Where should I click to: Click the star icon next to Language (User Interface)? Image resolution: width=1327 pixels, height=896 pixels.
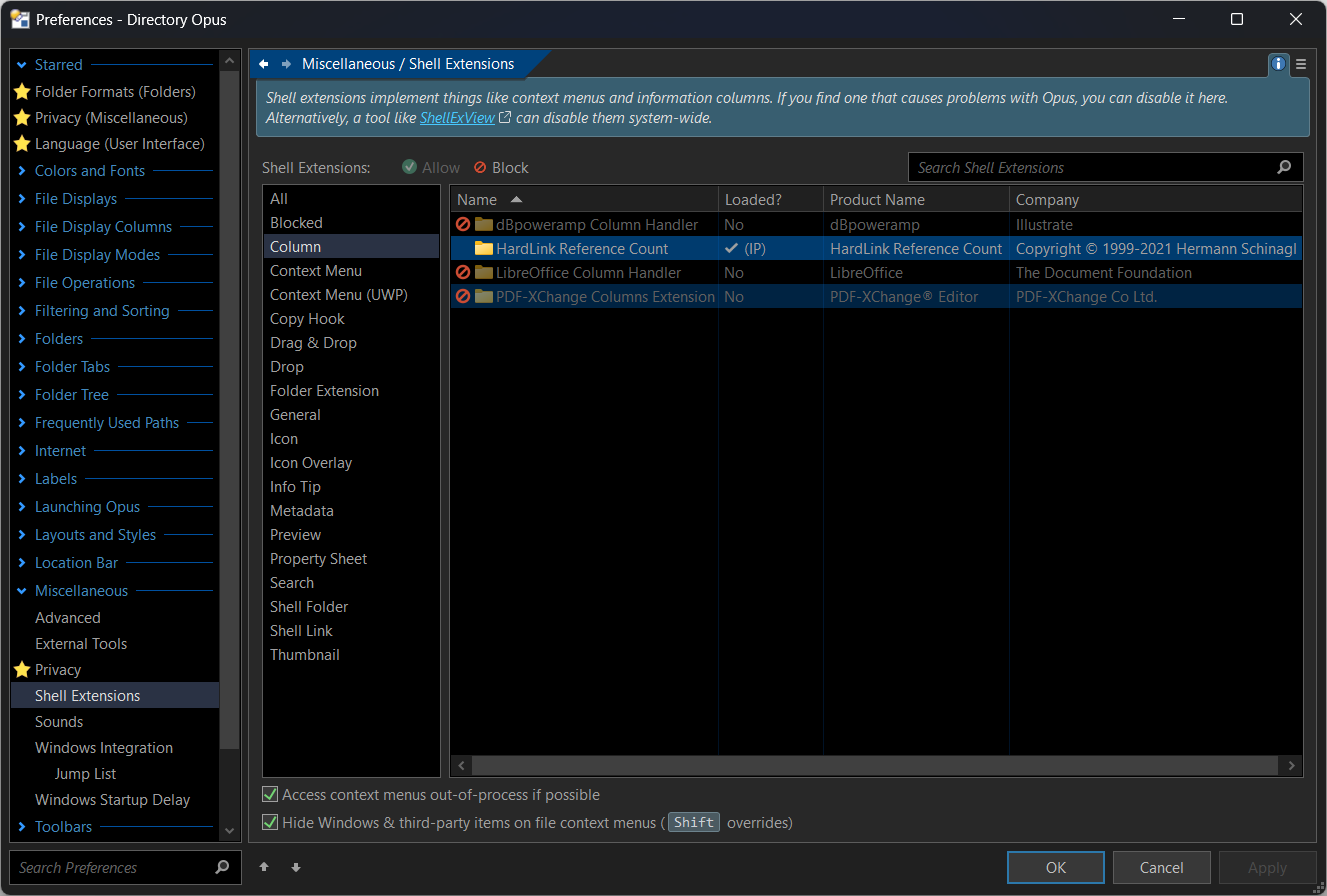click(x=22, y=143)
